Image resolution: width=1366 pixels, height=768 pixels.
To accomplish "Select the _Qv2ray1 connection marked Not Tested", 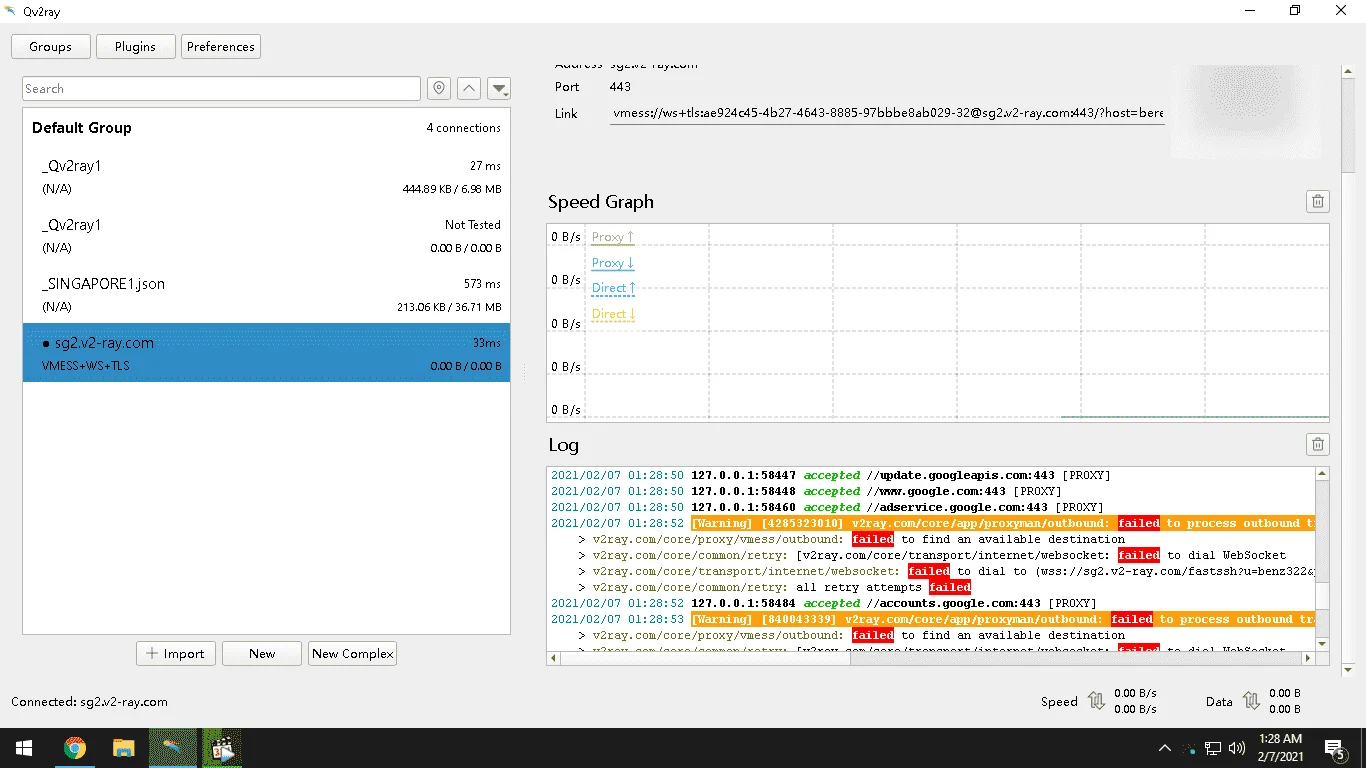I will pyautogui.click(x=266, y=235).
